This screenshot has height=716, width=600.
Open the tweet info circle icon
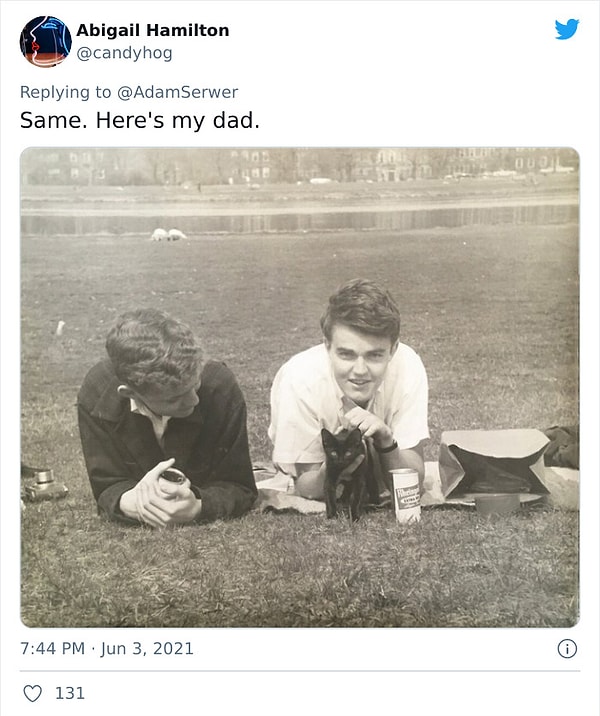coord(567,648)
